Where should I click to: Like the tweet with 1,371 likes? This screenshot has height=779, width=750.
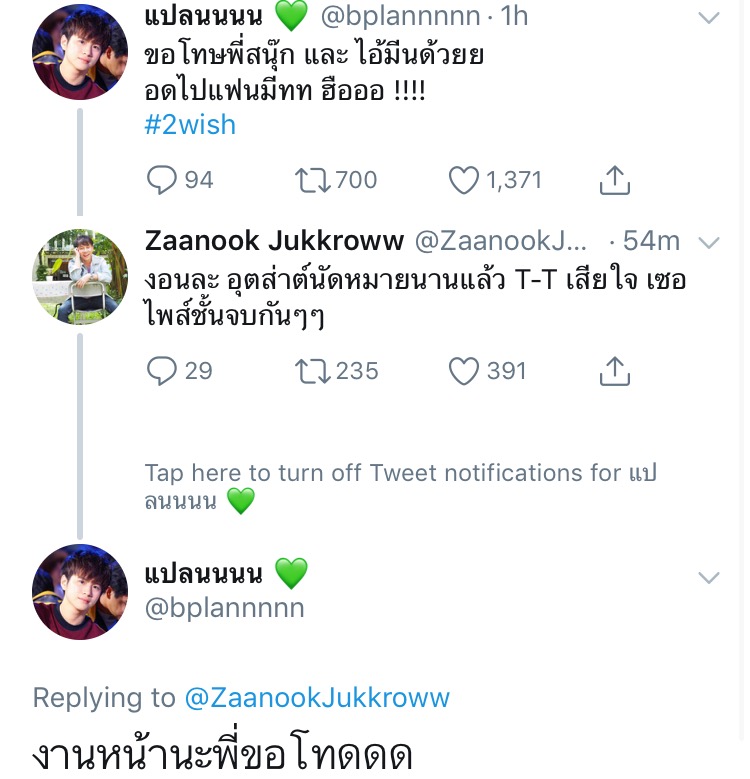pyautogui.click(x=464, y=180)
